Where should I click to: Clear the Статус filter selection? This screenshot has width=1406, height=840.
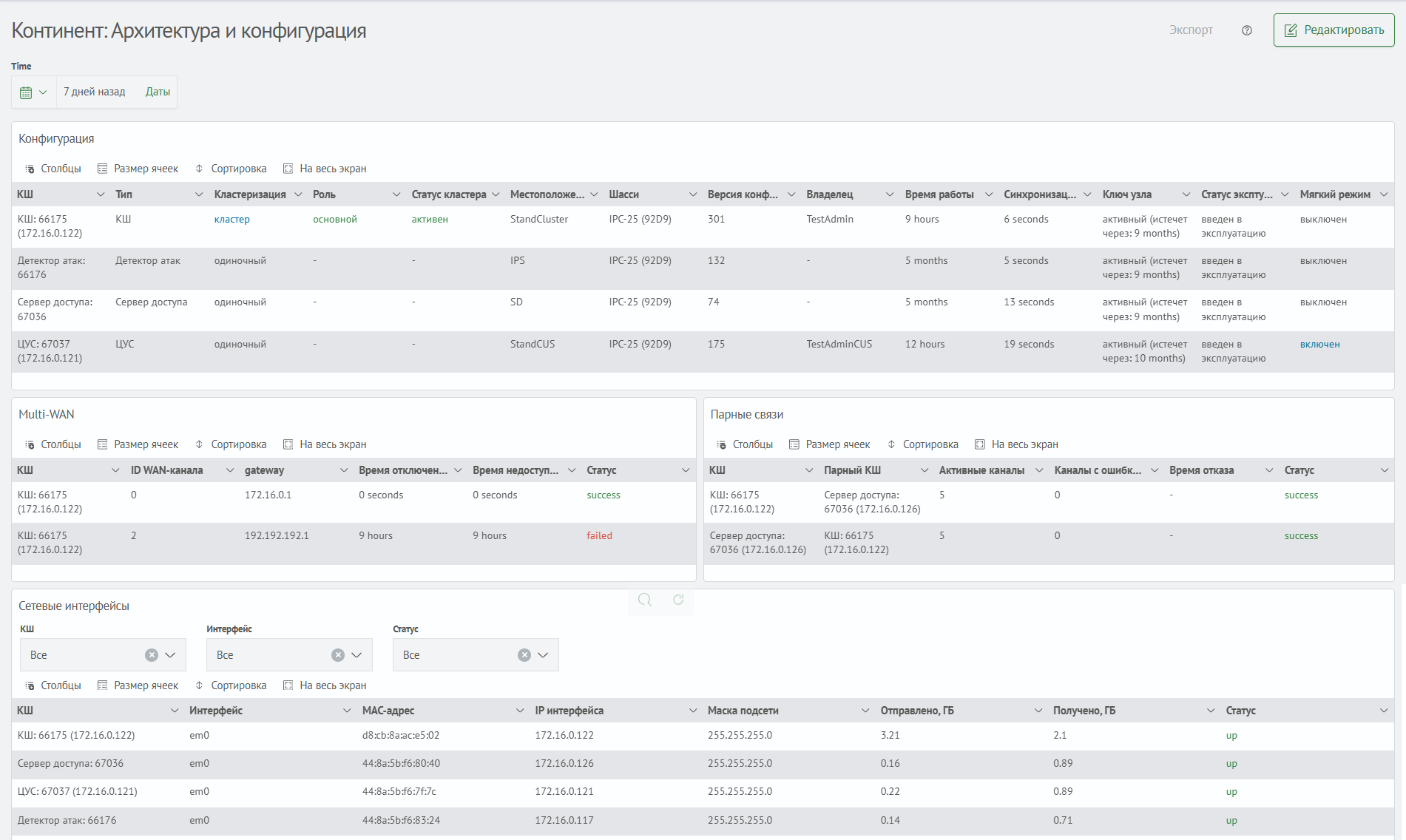point(524,655)
